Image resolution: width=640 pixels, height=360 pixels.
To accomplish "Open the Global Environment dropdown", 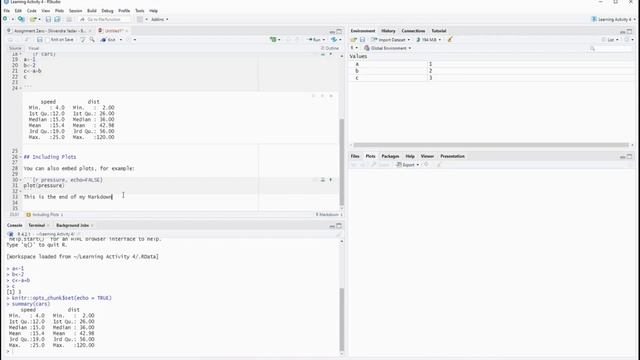I will tap(388, 48).
